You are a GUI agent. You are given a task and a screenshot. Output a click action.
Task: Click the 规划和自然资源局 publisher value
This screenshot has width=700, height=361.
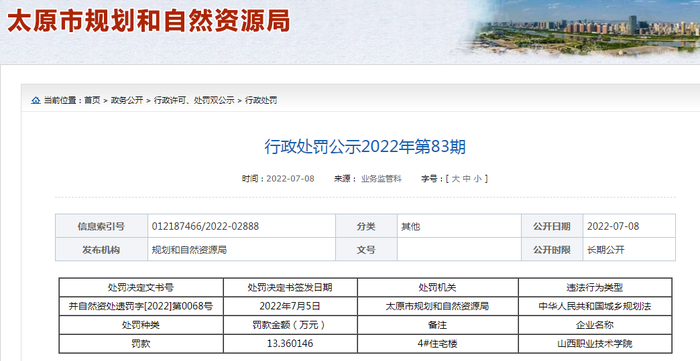tap(189, 250)
